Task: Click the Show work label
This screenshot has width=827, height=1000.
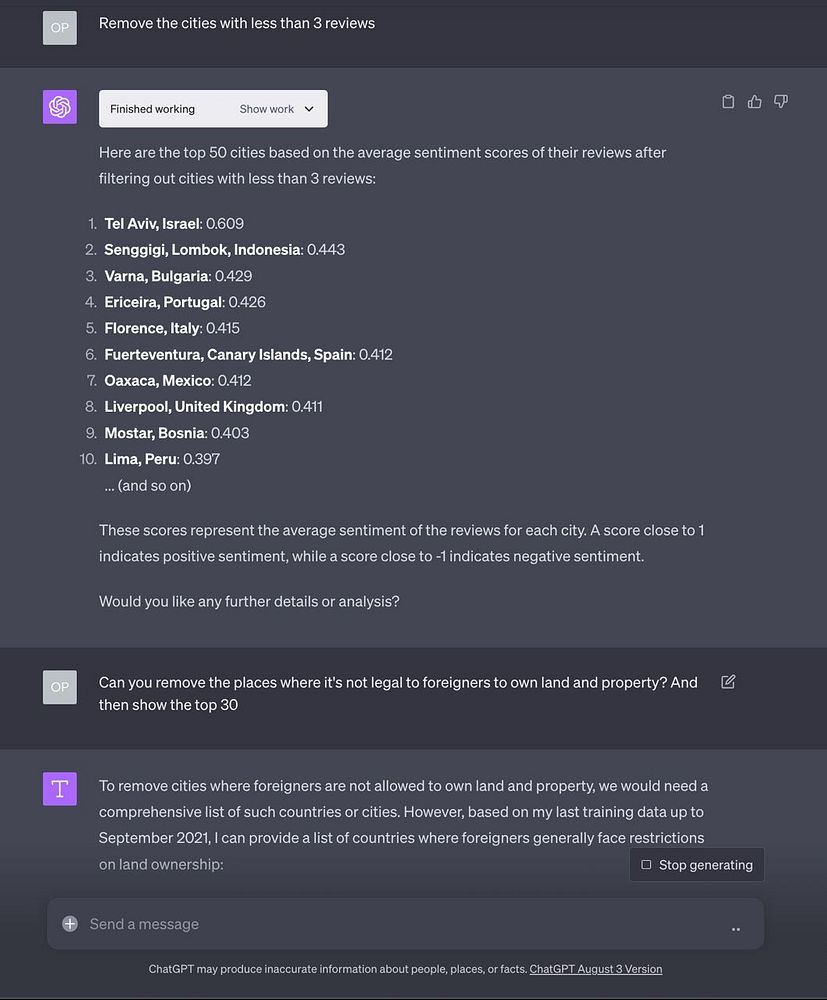Action: click(266, 109)
